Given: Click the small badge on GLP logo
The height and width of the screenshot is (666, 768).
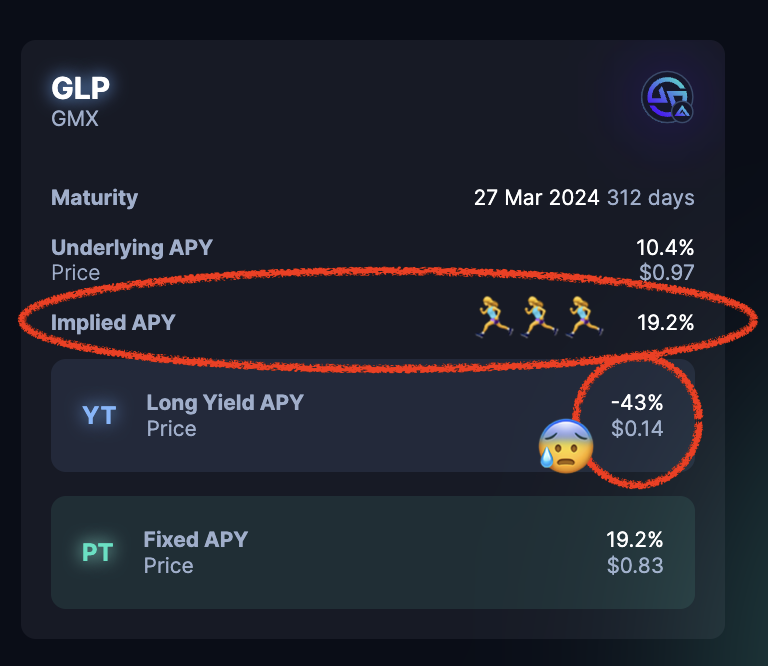Looking at the screenshot, I should click(682, 112).
